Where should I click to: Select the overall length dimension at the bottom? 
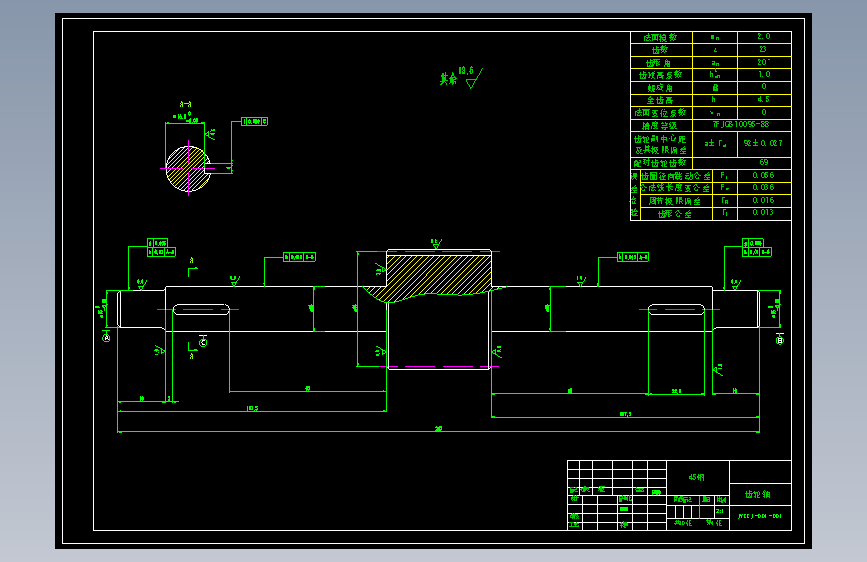coord(438,429)
